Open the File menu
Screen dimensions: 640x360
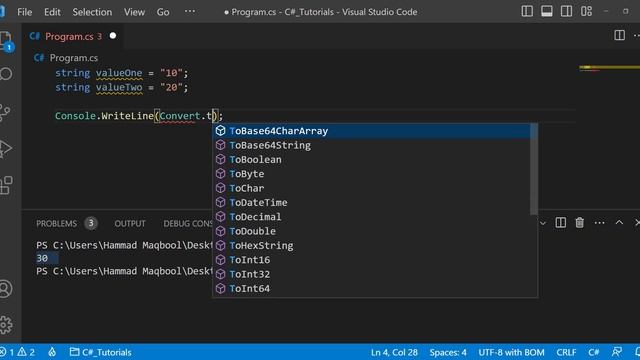click(x=24, y=12)
